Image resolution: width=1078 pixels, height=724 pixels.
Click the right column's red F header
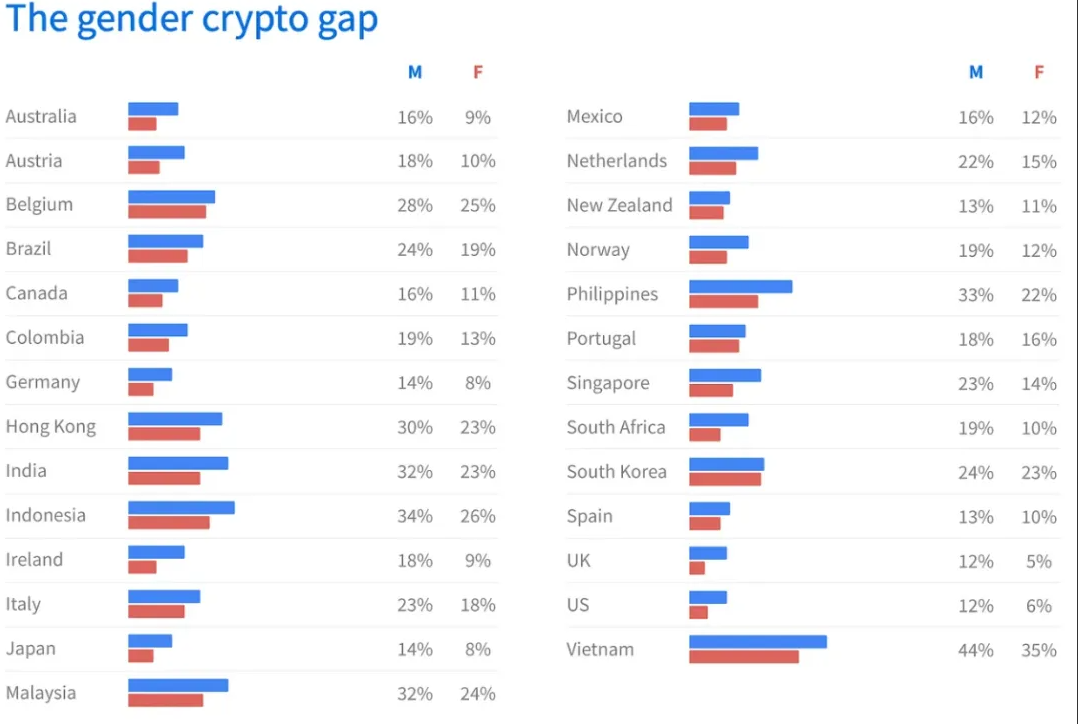[x=1039, y=72]
